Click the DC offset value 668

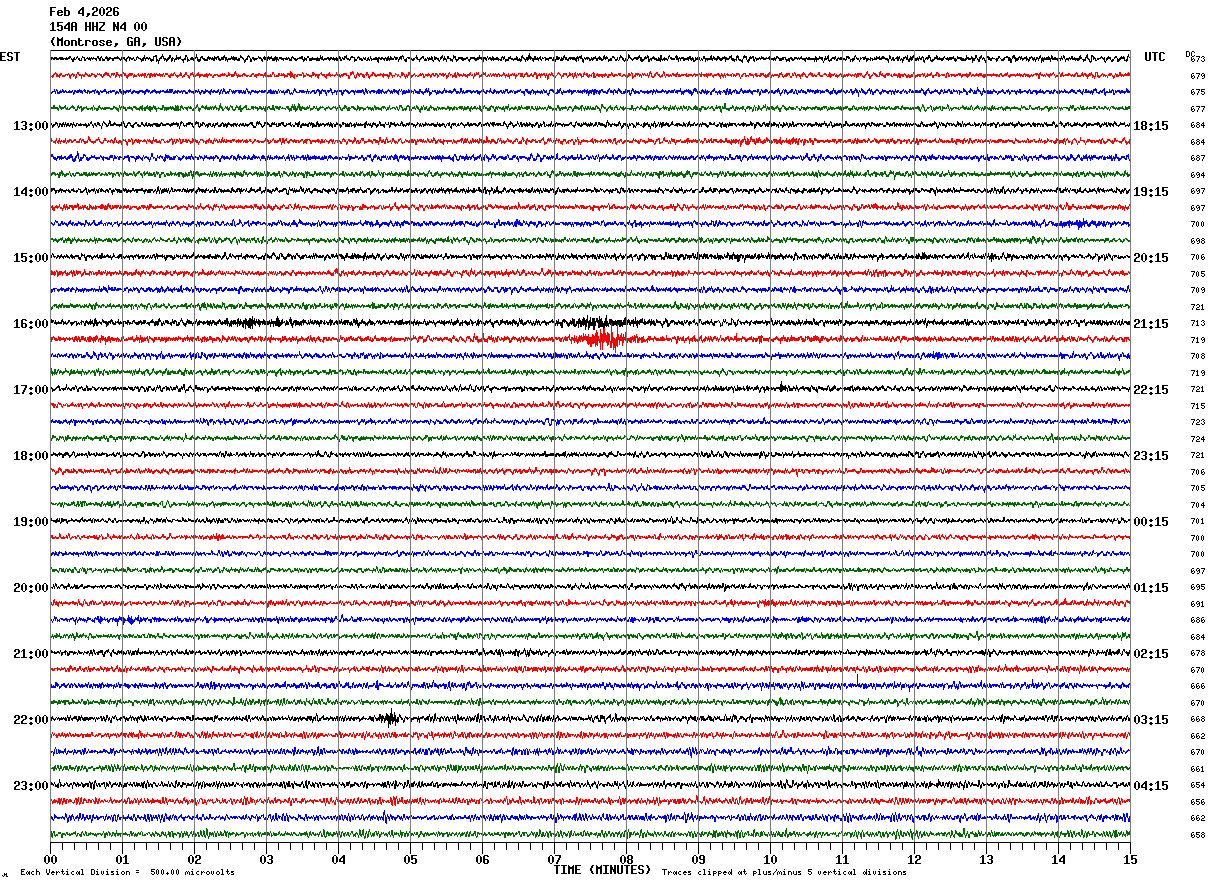pyautogui.click(x=1198, y=720)
